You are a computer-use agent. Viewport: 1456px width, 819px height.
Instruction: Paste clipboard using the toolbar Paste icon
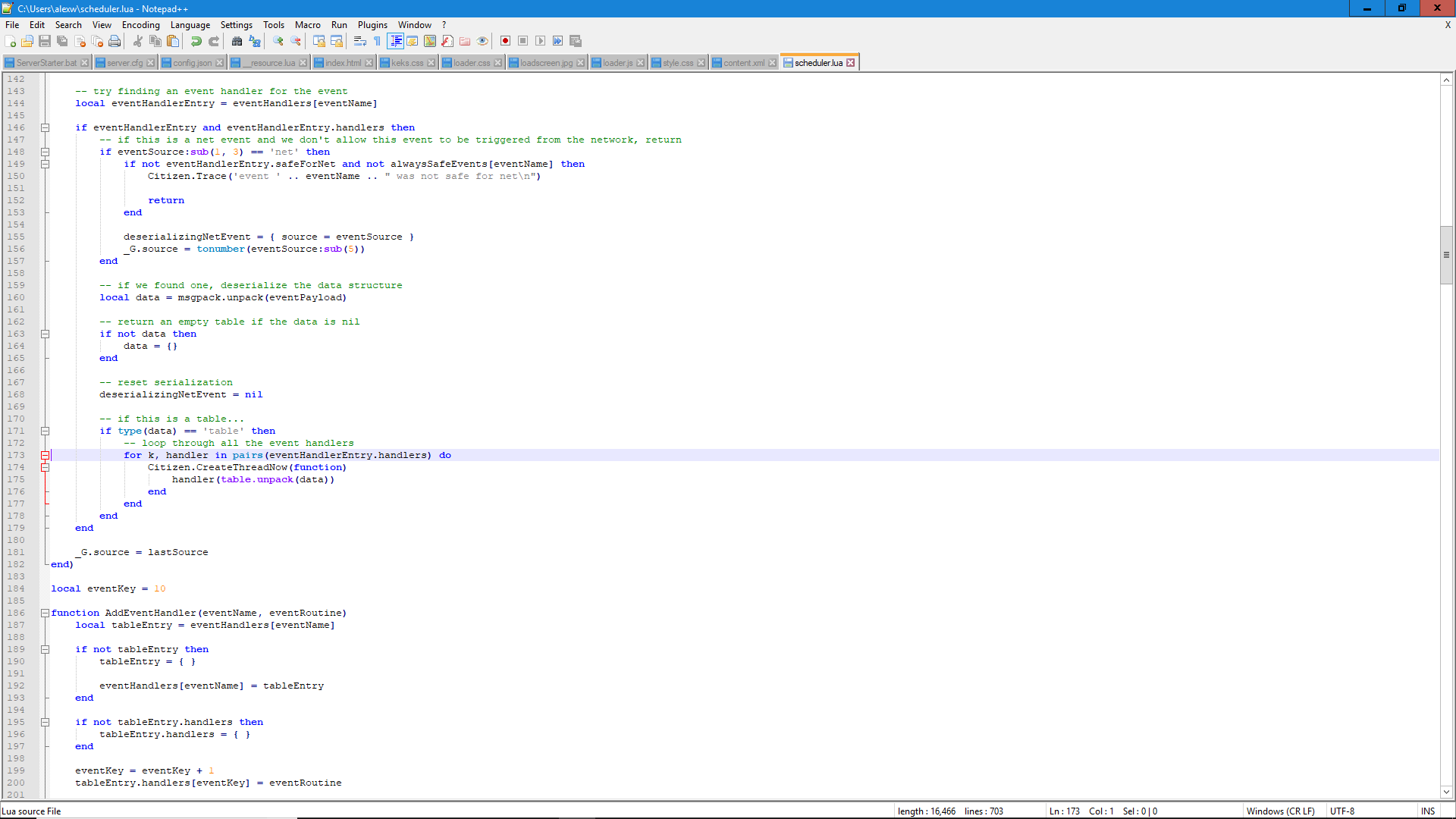[x=173, y=41]
